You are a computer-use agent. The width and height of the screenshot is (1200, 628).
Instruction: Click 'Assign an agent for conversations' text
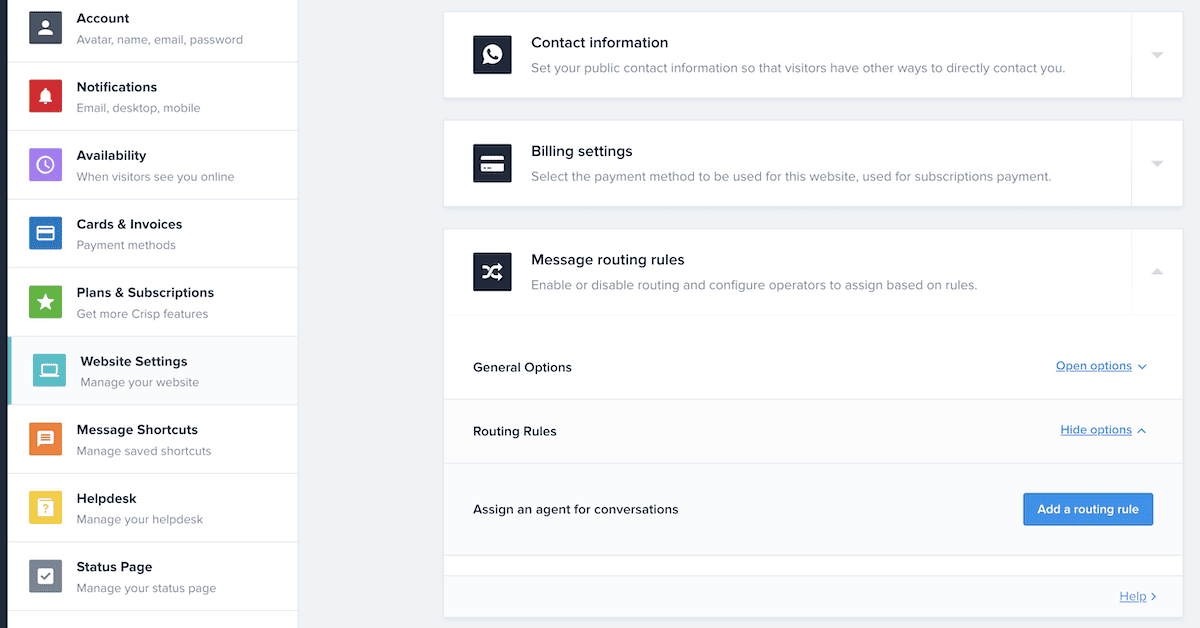coord(576,509)
